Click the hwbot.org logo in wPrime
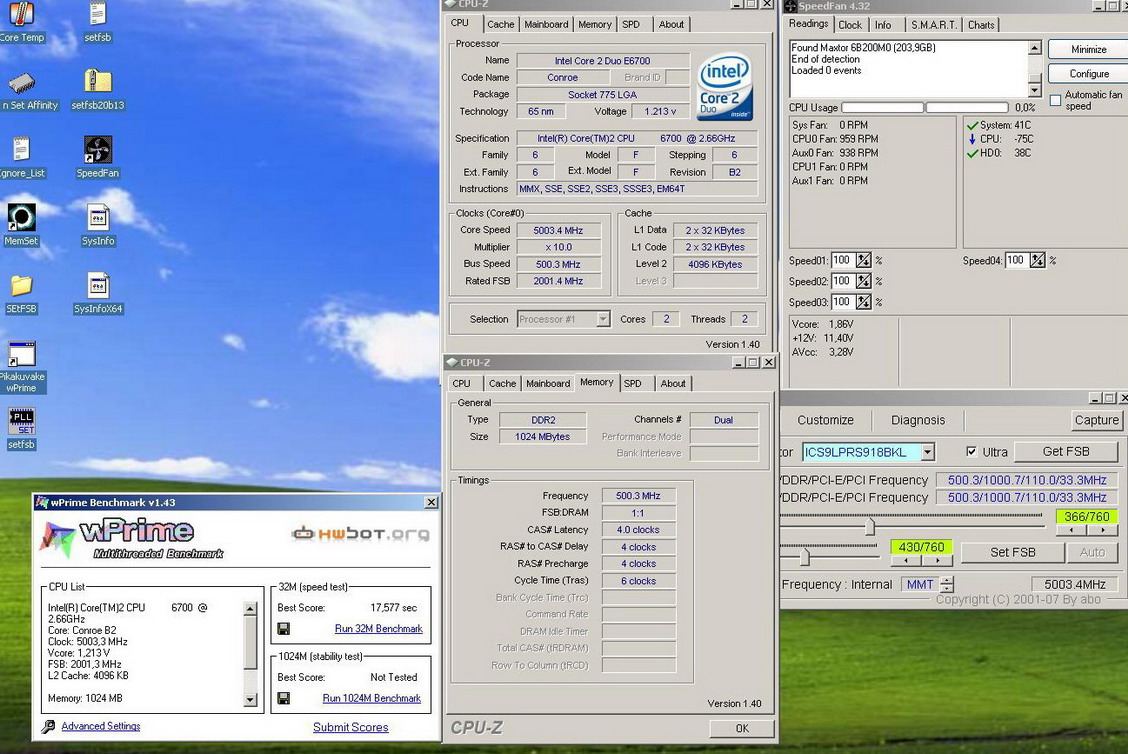 point(360,533)
